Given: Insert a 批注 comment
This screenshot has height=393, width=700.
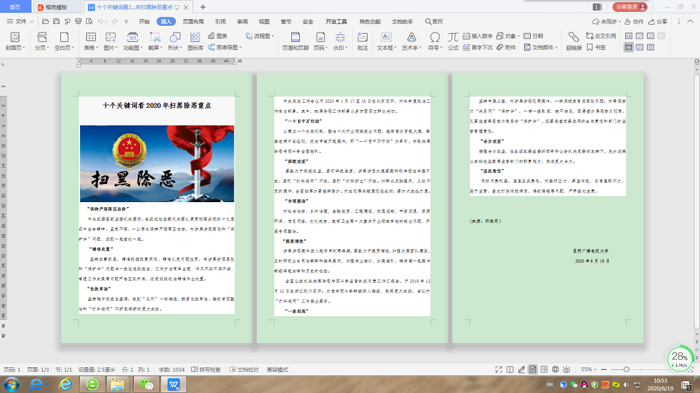Looking at the screenshot, I should (x=362, y=41).
